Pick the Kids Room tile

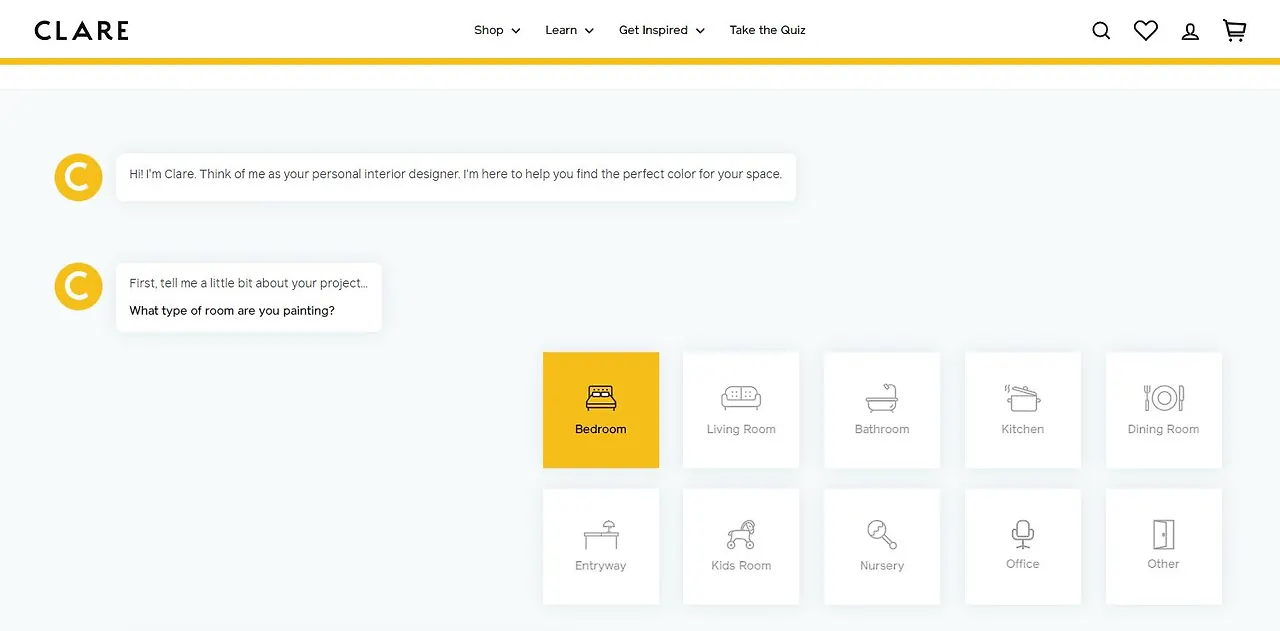(x=741, y=546)
